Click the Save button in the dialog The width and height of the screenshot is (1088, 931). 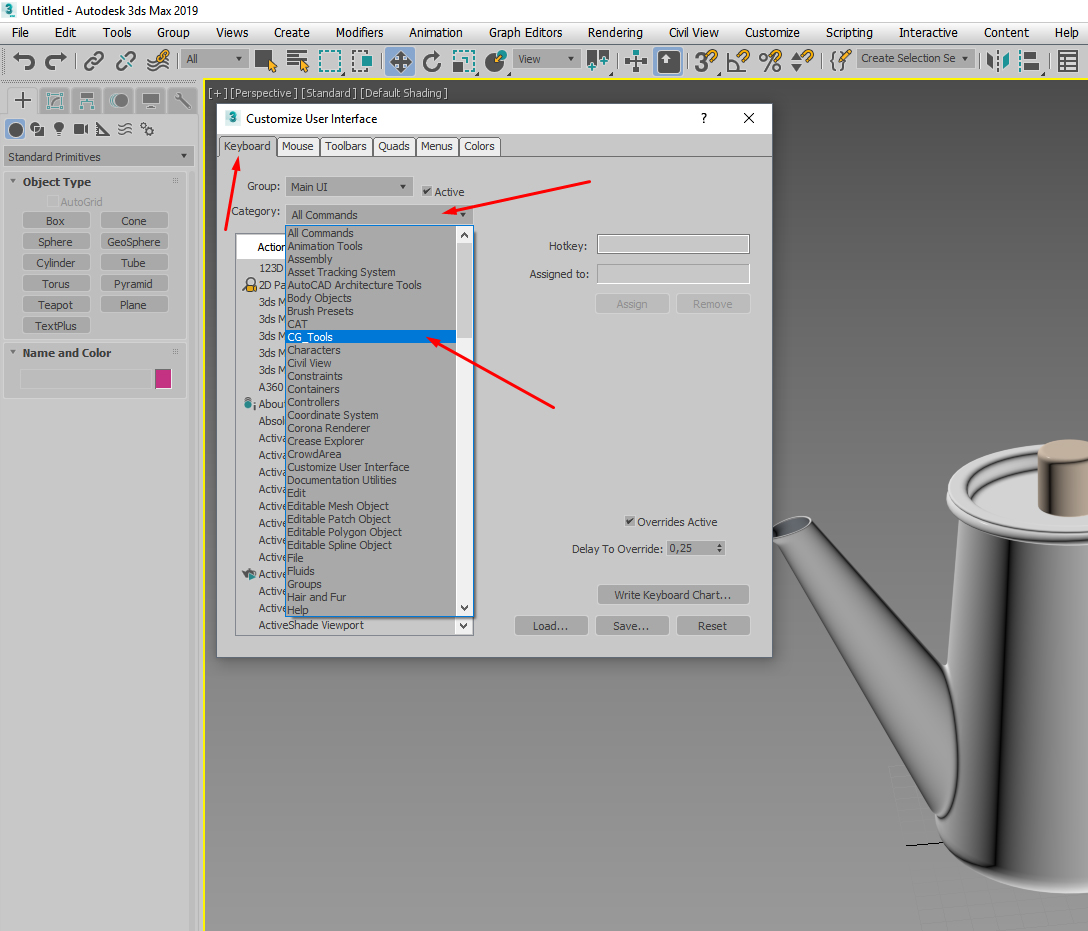(x=631, y=626)
